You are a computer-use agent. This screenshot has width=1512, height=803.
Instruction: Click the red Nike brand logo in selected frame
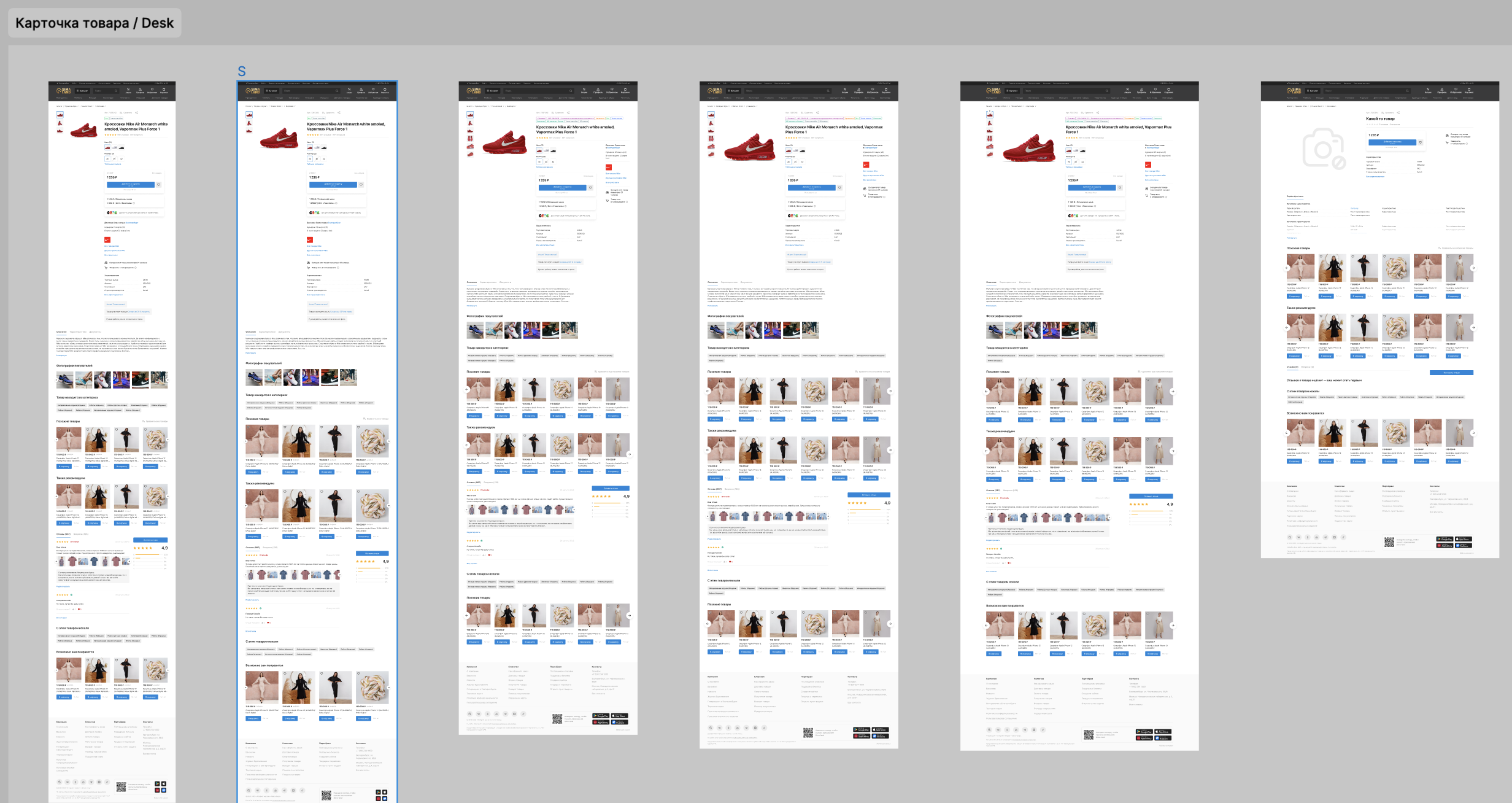click(x=310, y=240)
